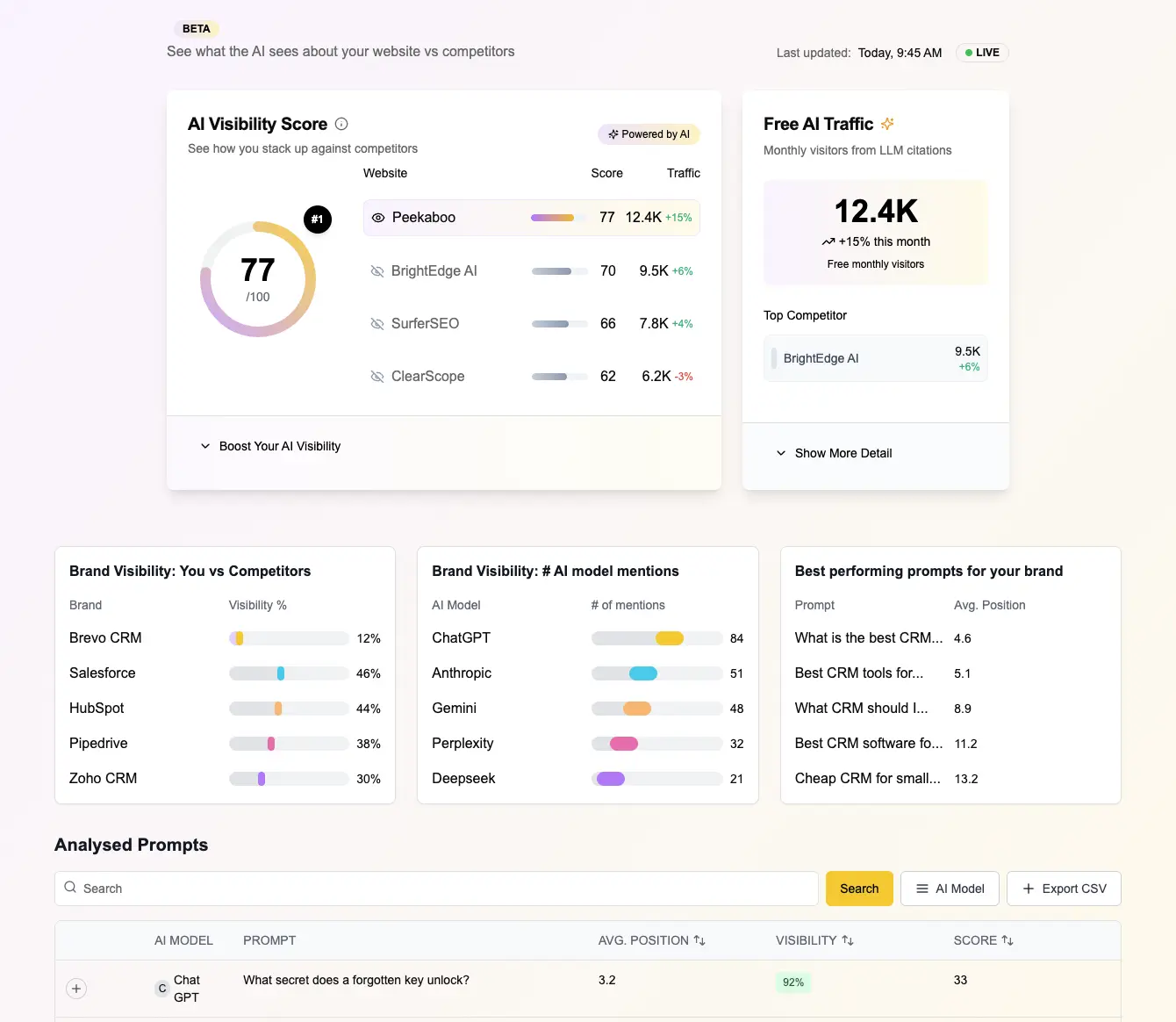Click the Salesforce visibility bar

point(289,673)
